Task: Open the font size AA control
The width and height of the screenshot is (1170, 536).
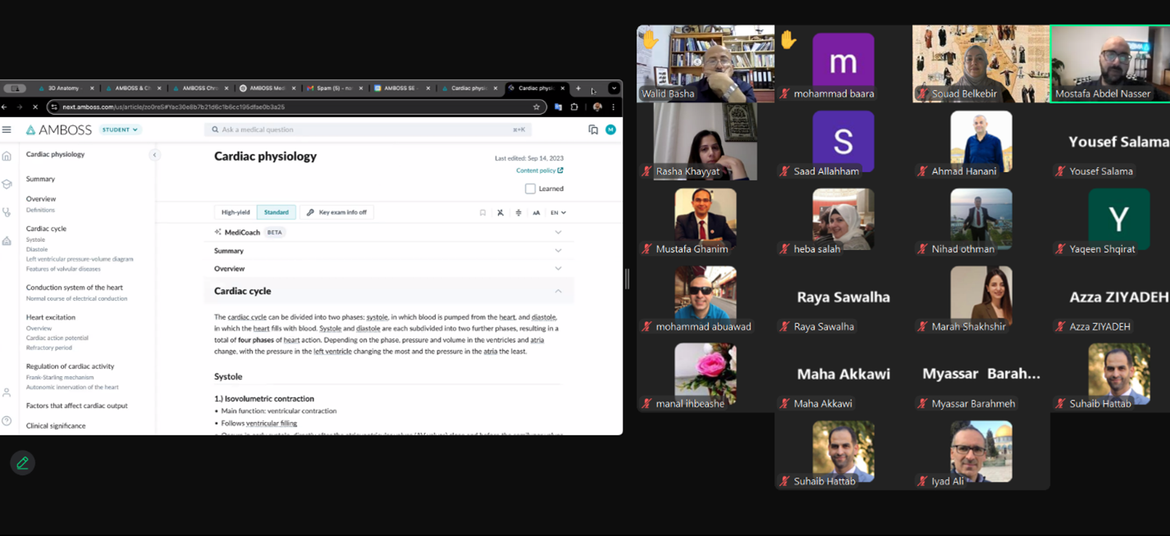Action: 536,213
